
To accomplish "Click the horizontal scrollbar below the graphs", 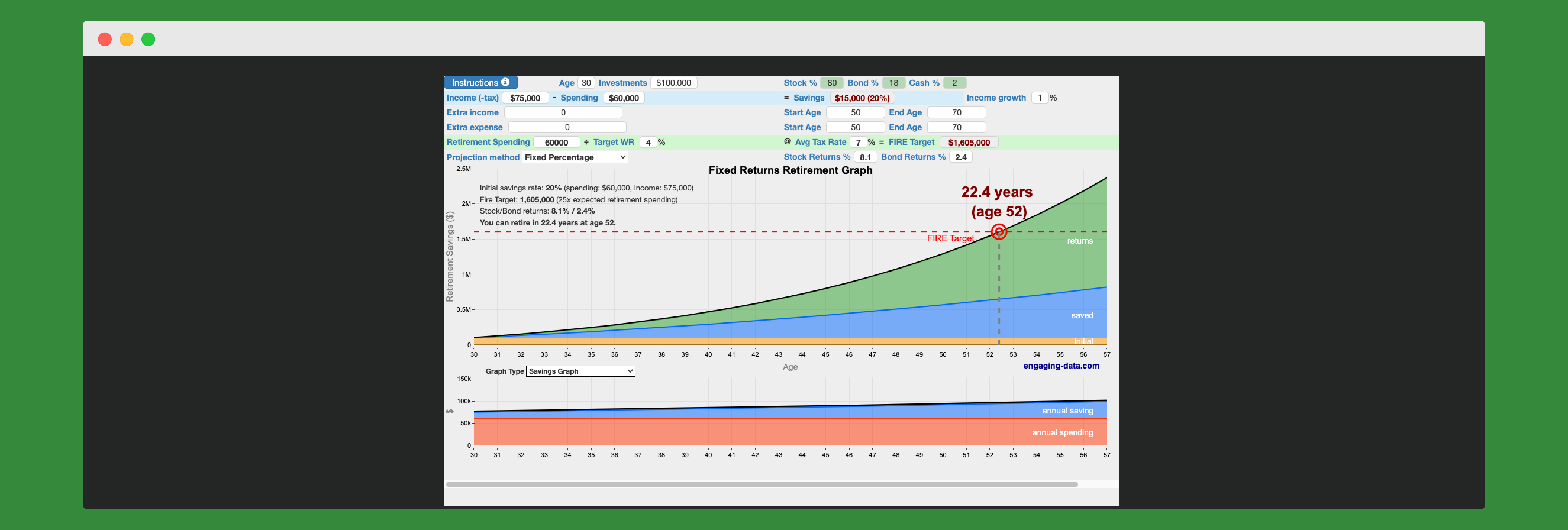I will (x=761, y=484).
